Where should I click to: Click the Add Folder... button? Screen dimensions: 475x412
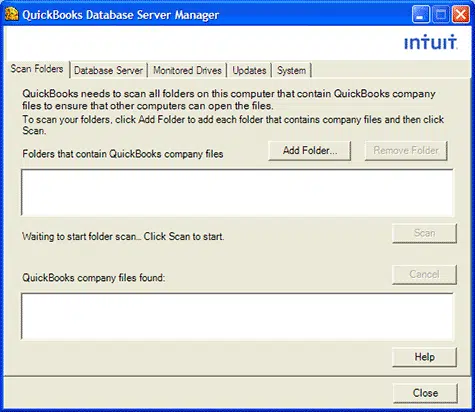tap(310, 151)
